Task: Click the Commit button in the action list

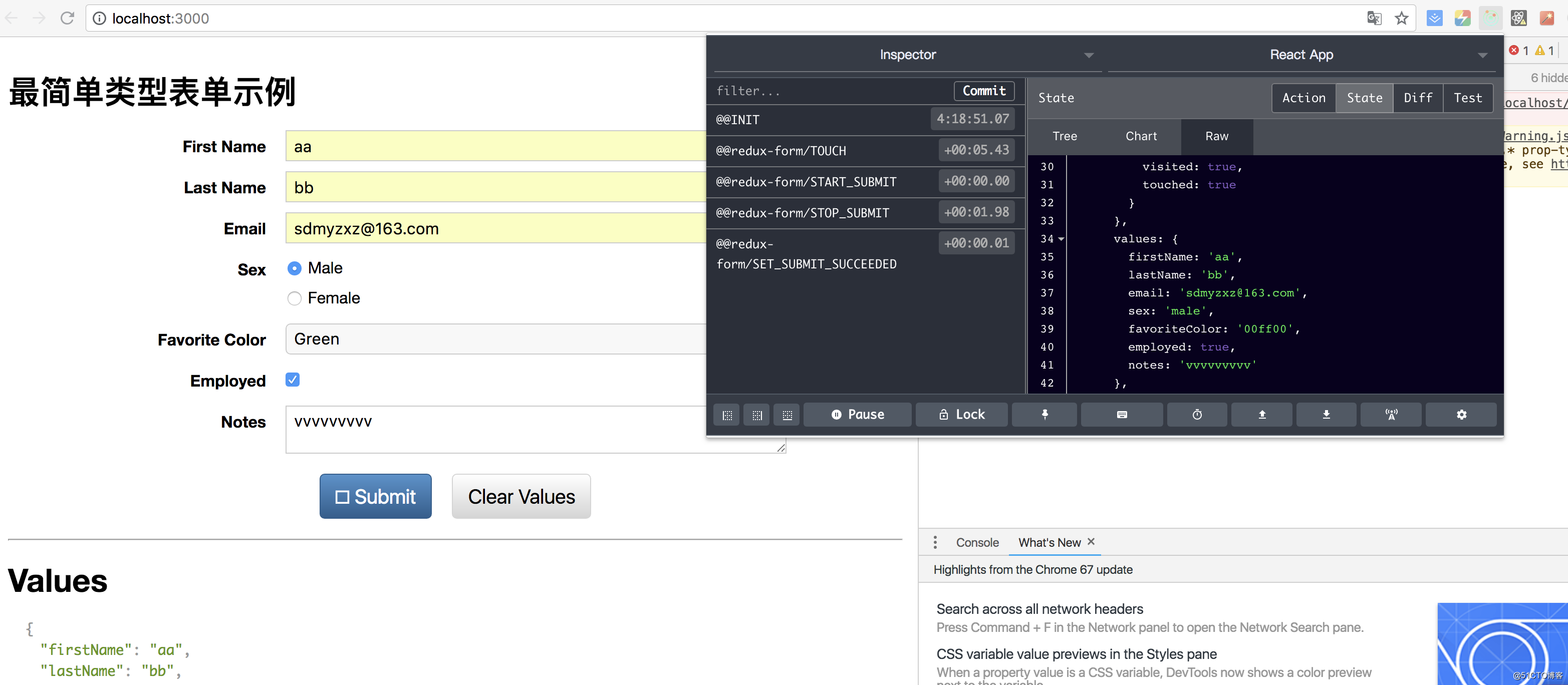Action: point(984,91)
